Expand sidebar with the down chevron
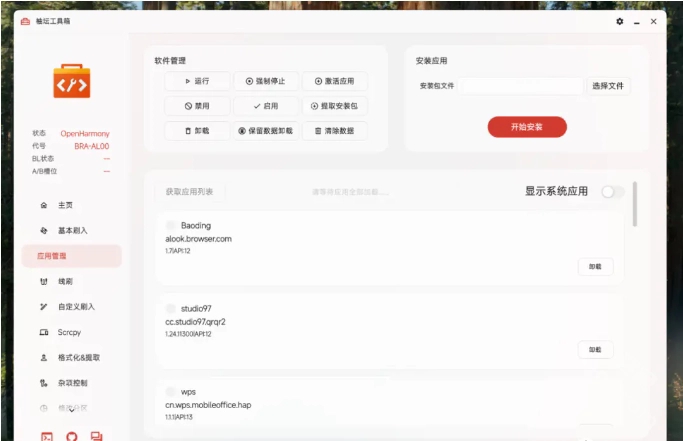The height and width of the screenshot is (441, 683). [72, 410]
